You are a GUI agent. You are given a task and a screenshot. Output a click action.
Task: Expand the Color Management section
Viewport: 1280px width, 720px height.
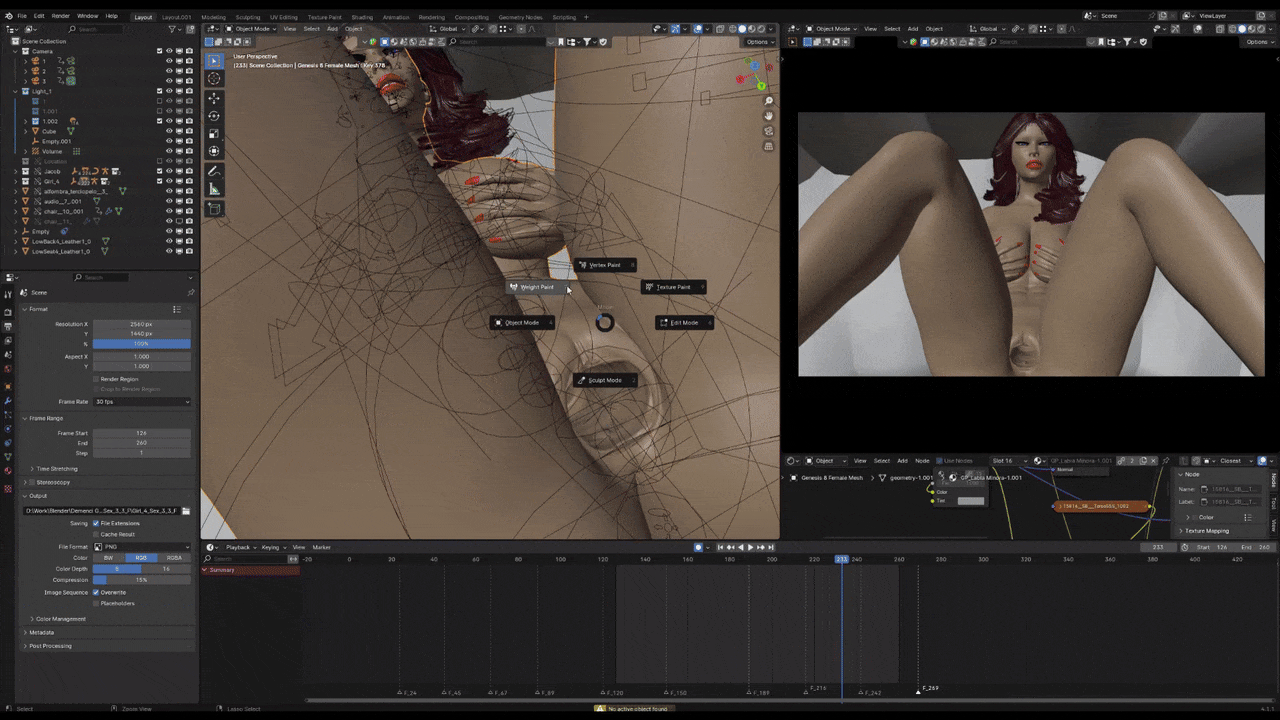tap(60, 619)
